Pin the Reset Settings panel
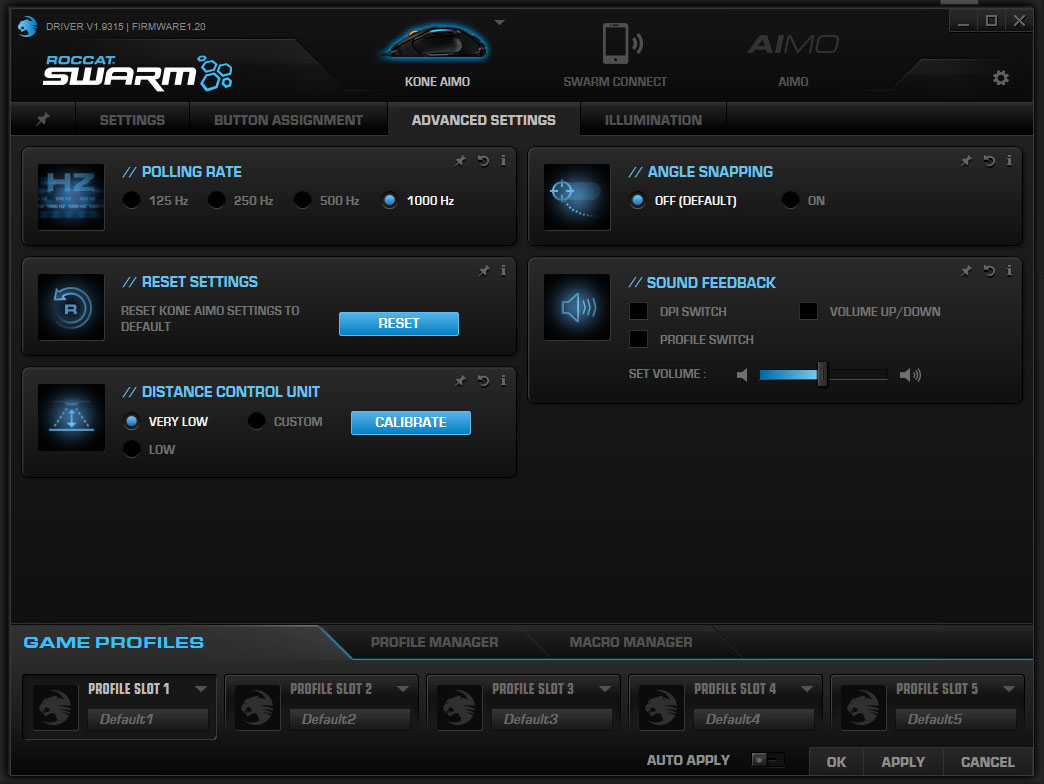This screenshot has width=1044, height=784. pyautogui.click(x=484, y=270)
